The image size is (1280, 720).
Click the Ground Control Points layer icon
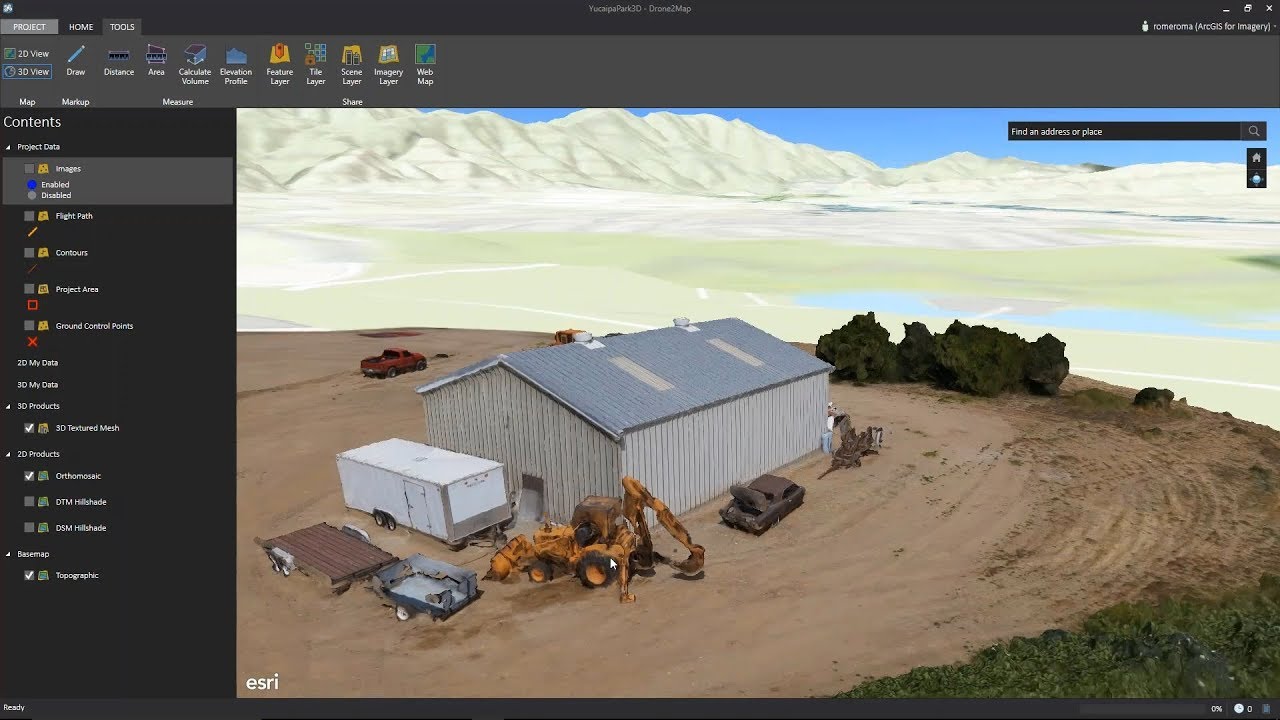pyautogui.click(x=43, y=326)
